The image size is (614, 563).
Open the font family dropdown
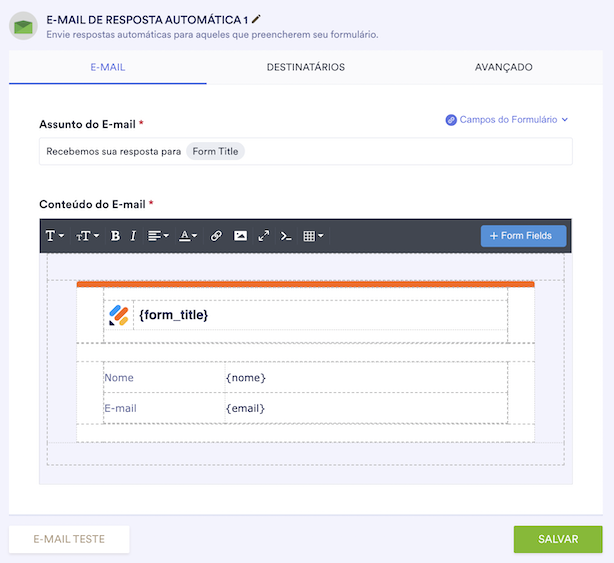pyautogui.click(x=55, y=236)
